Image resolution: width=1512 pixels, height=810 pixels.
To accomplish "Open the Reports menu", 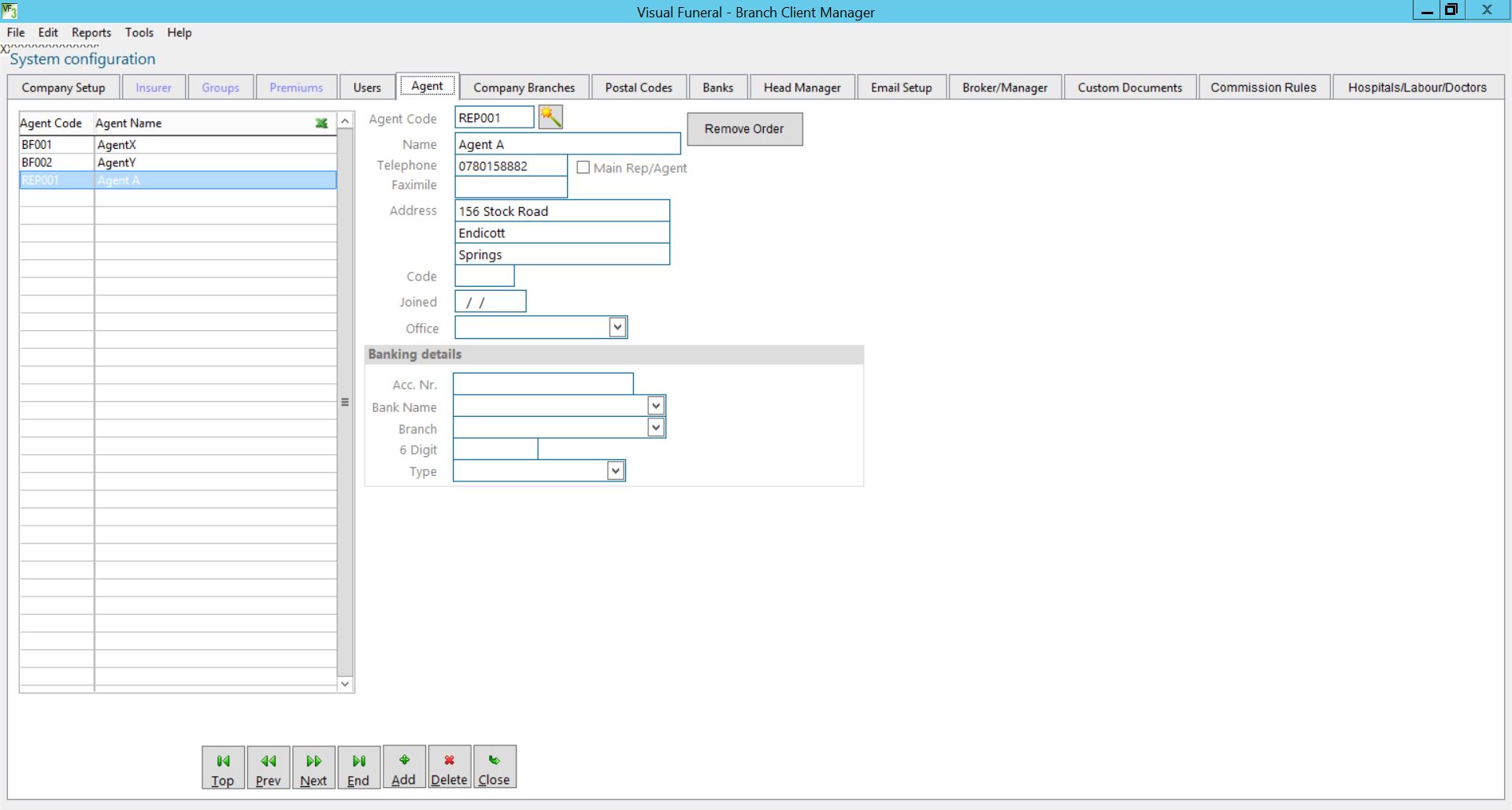I will (91, 32).
